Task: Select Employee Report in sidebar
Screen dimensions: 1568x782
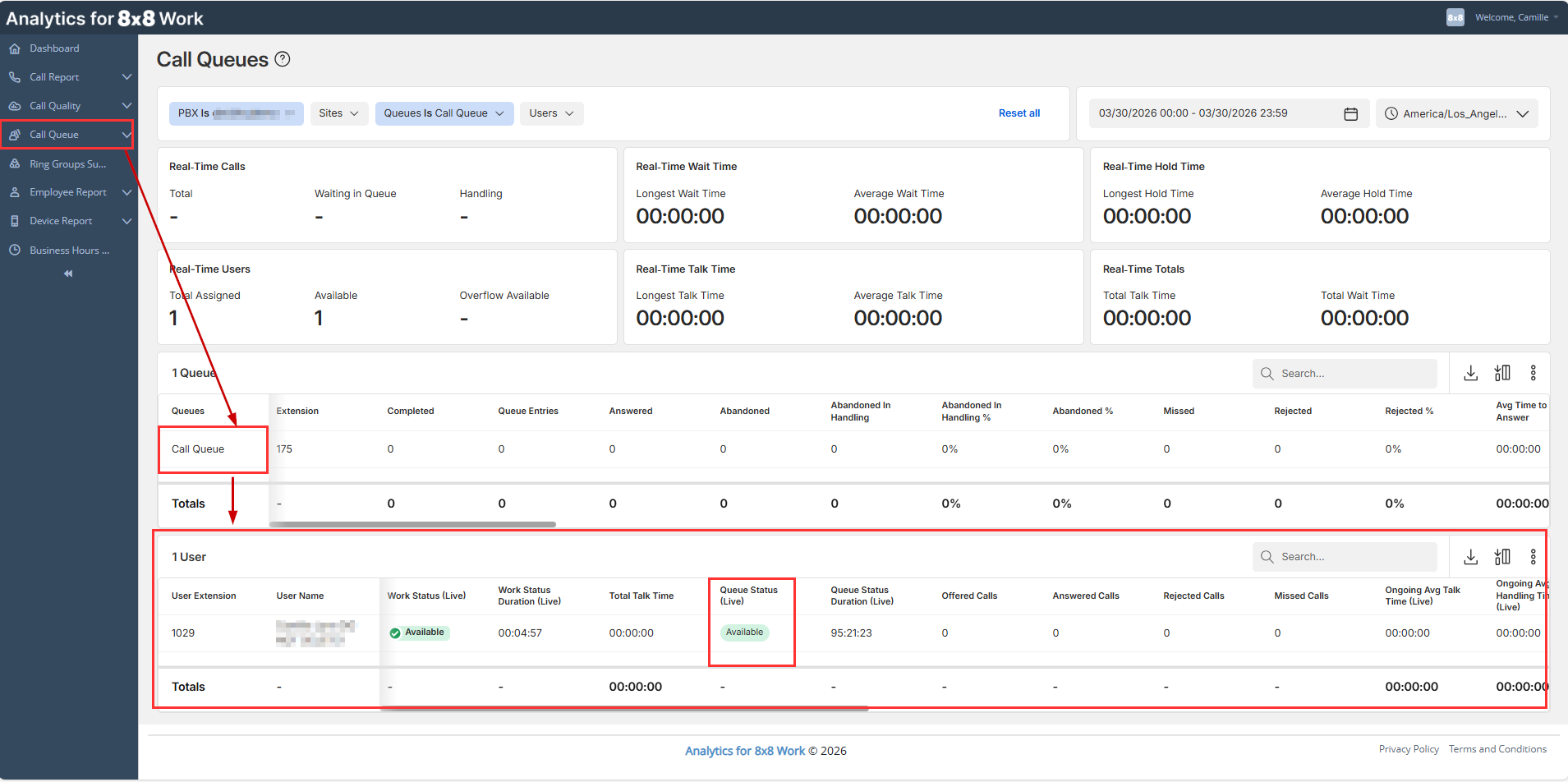Action: pyautogui.click(x=68, y=192)
